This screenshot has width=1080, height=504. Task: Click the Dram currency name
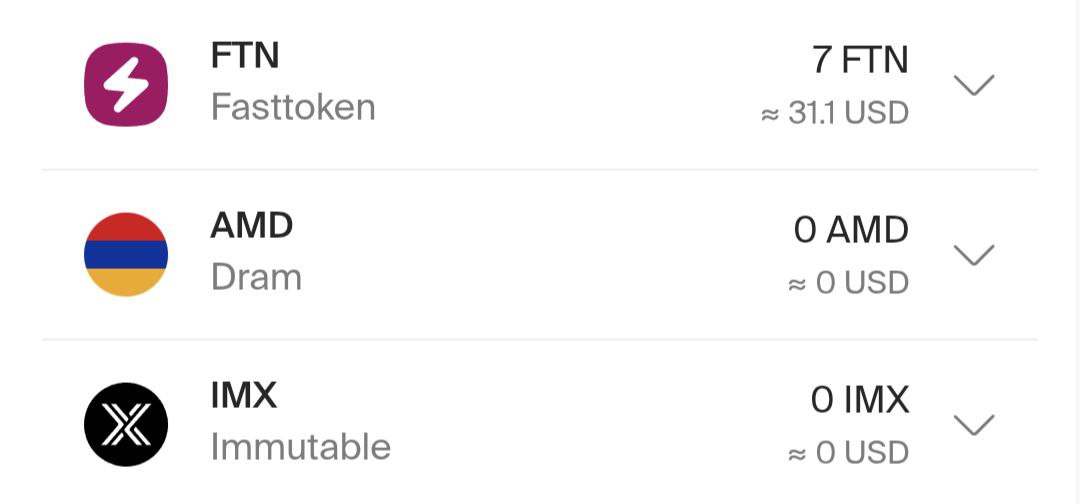pos(256,277)
